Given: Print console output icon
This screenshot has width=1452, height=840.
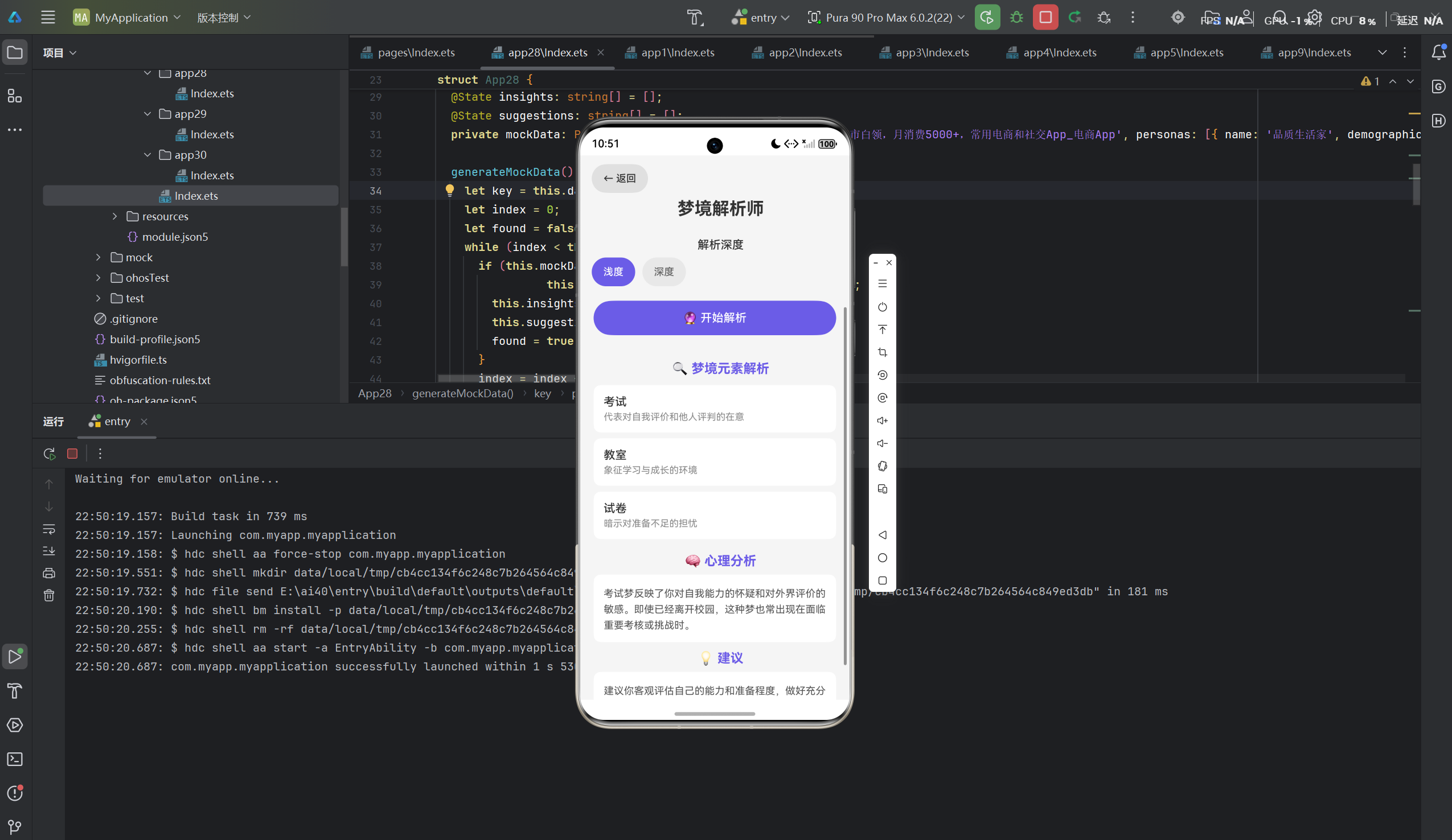Looking at the screenshot, I should click(x=49, y=573).
